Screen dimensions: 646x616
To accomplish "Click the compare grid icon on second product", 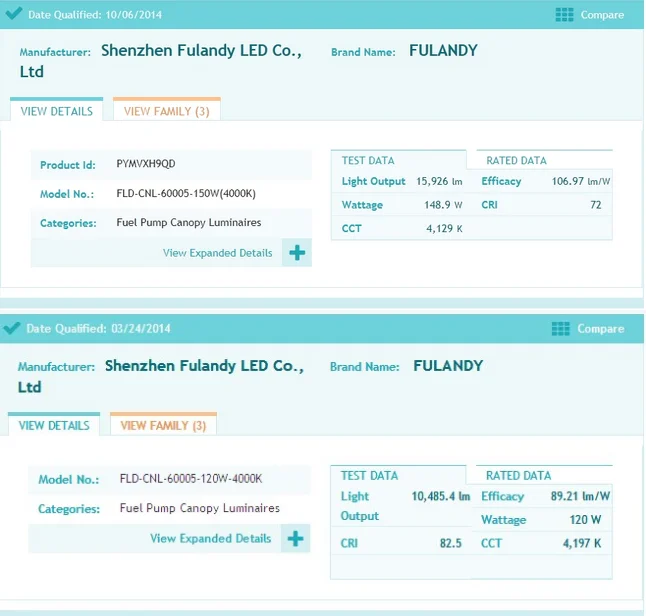I will tap(561, 329).
